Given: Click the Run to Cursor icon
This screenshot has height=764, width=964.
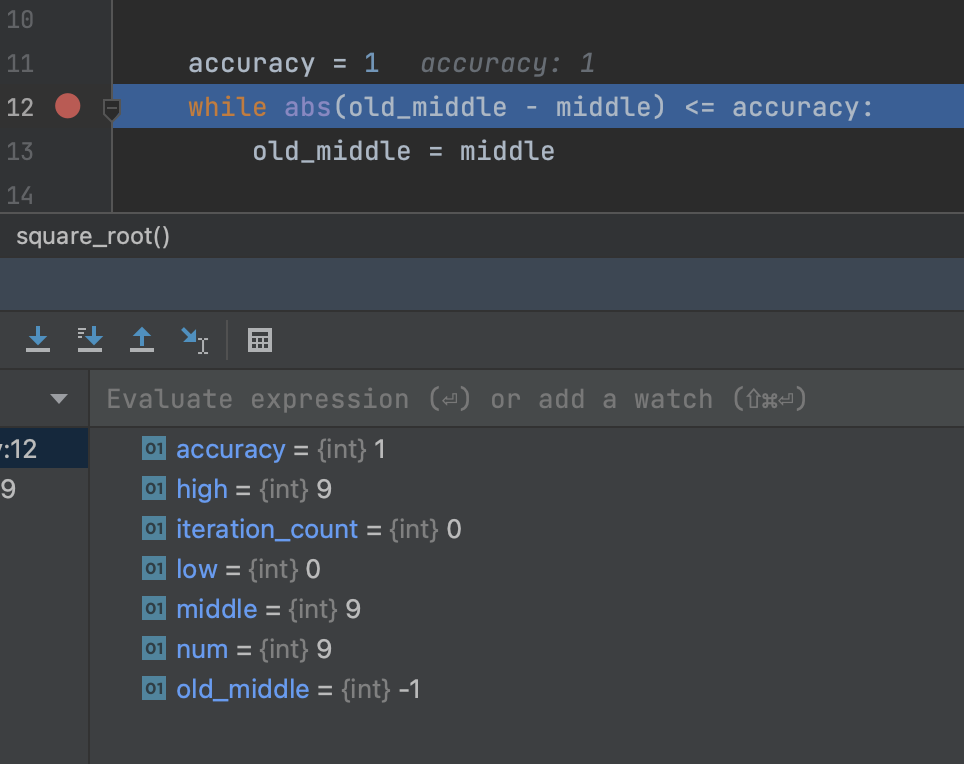Looking at the screenshot, I should tap(192, 340).
